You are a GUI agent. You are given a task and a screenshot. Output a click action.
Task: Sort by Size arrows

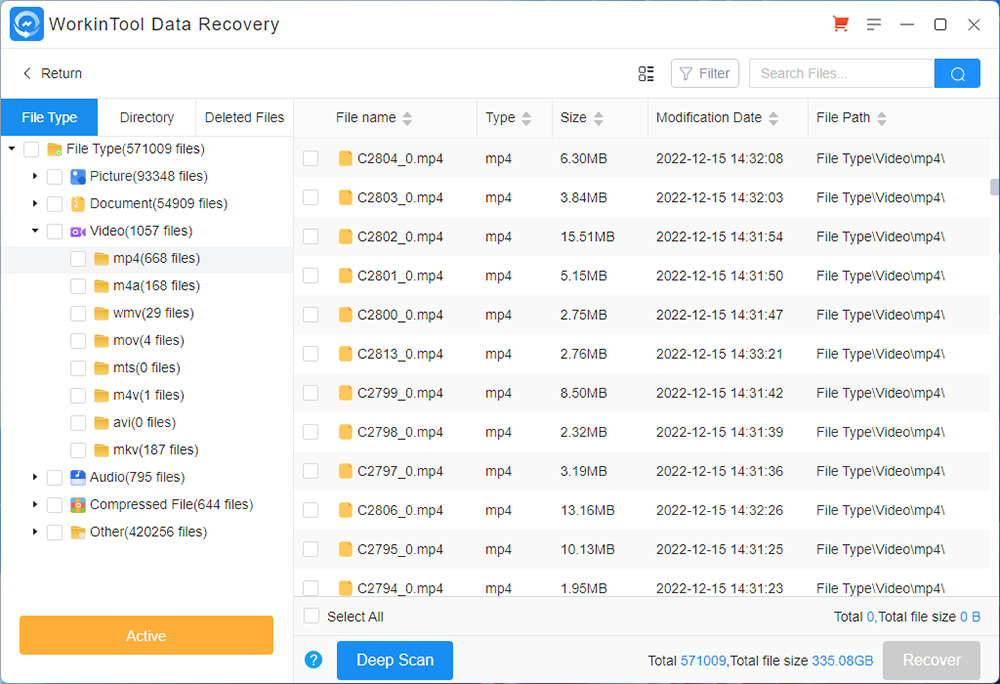click(598, 118)
